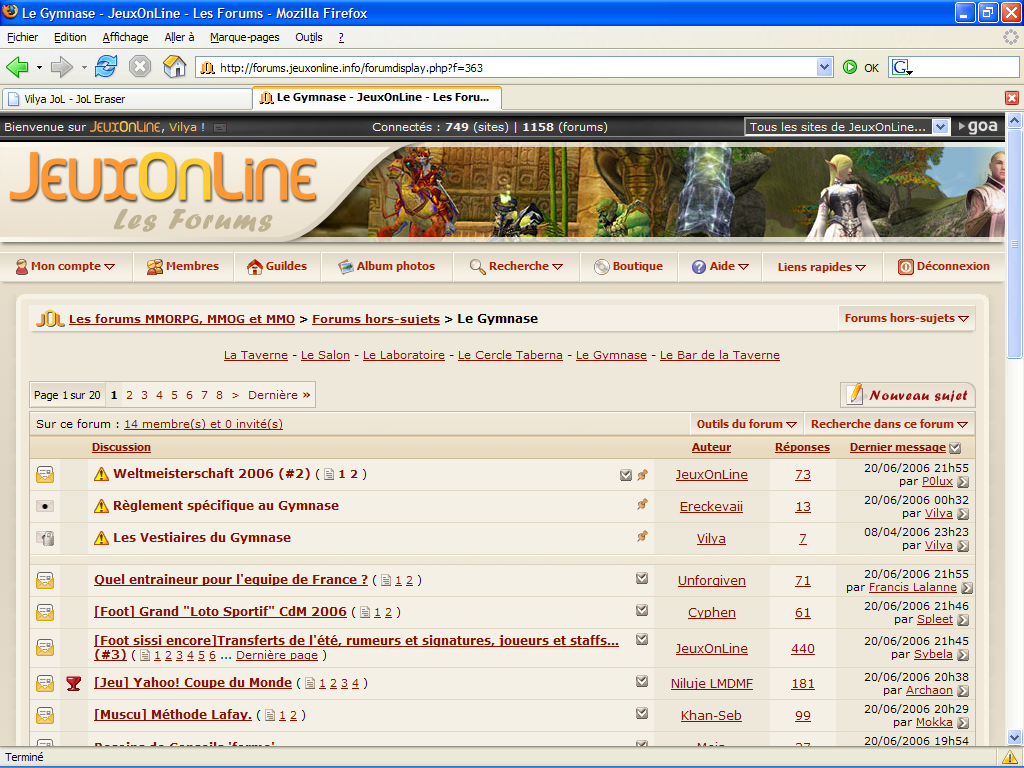Click the envelope status icon for Weltmeisterschaft thread
Image resolution: width=1024 pixels, height=768 pixels.
pyautogui.click(x=45, y=474)
